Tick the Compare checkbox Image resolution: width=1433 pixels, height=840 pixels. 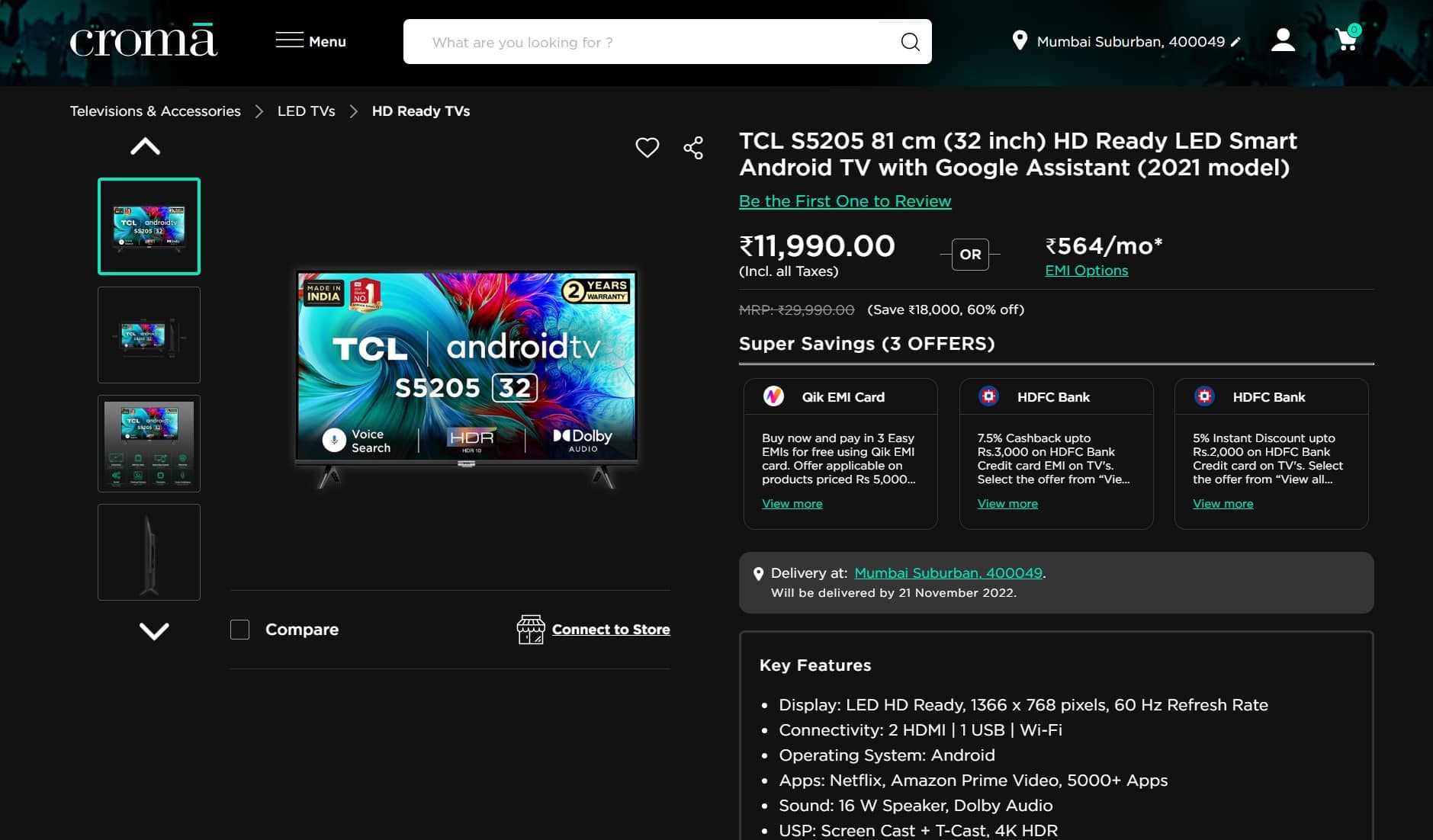pyautogui.click(x=240, y=630)
